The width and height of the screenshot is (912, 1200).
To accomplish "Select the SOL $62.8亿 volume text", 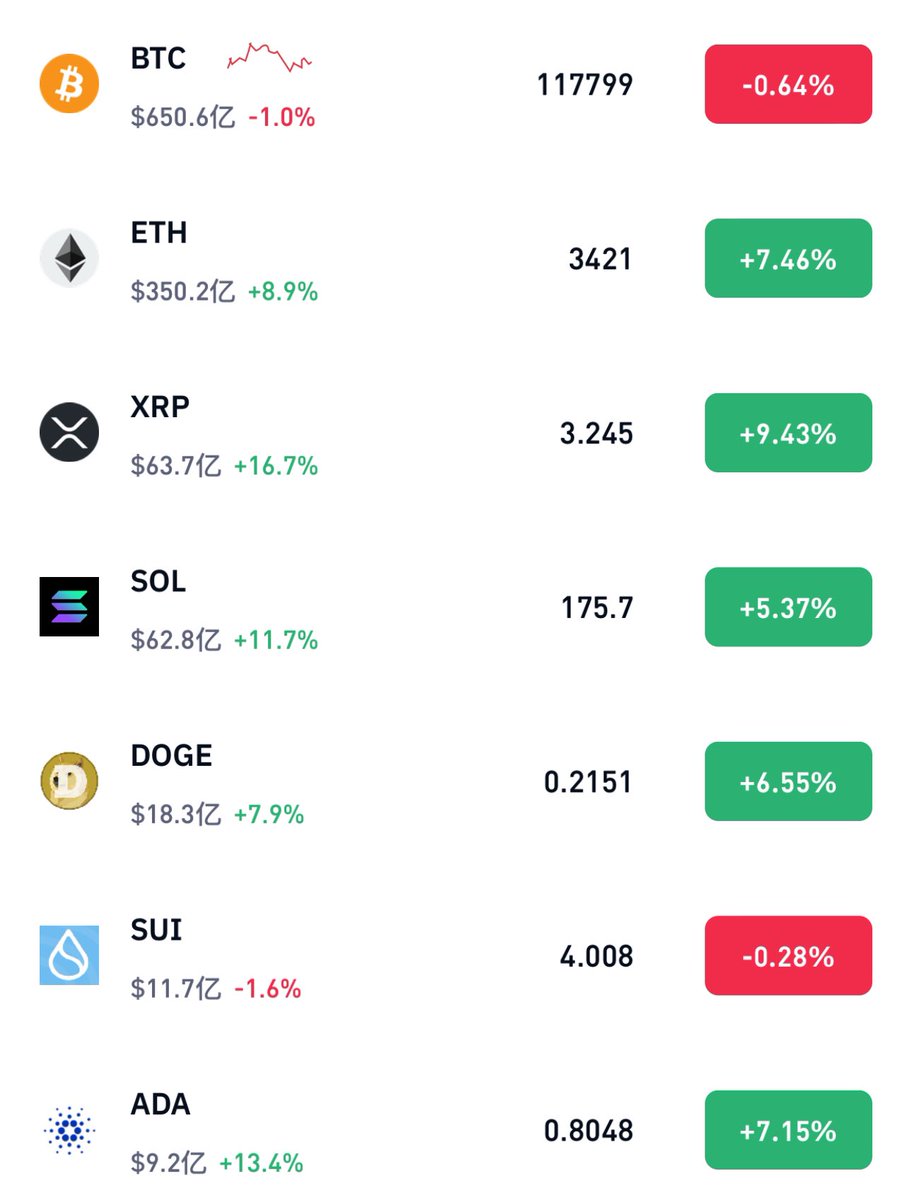I will coord(176,640).
